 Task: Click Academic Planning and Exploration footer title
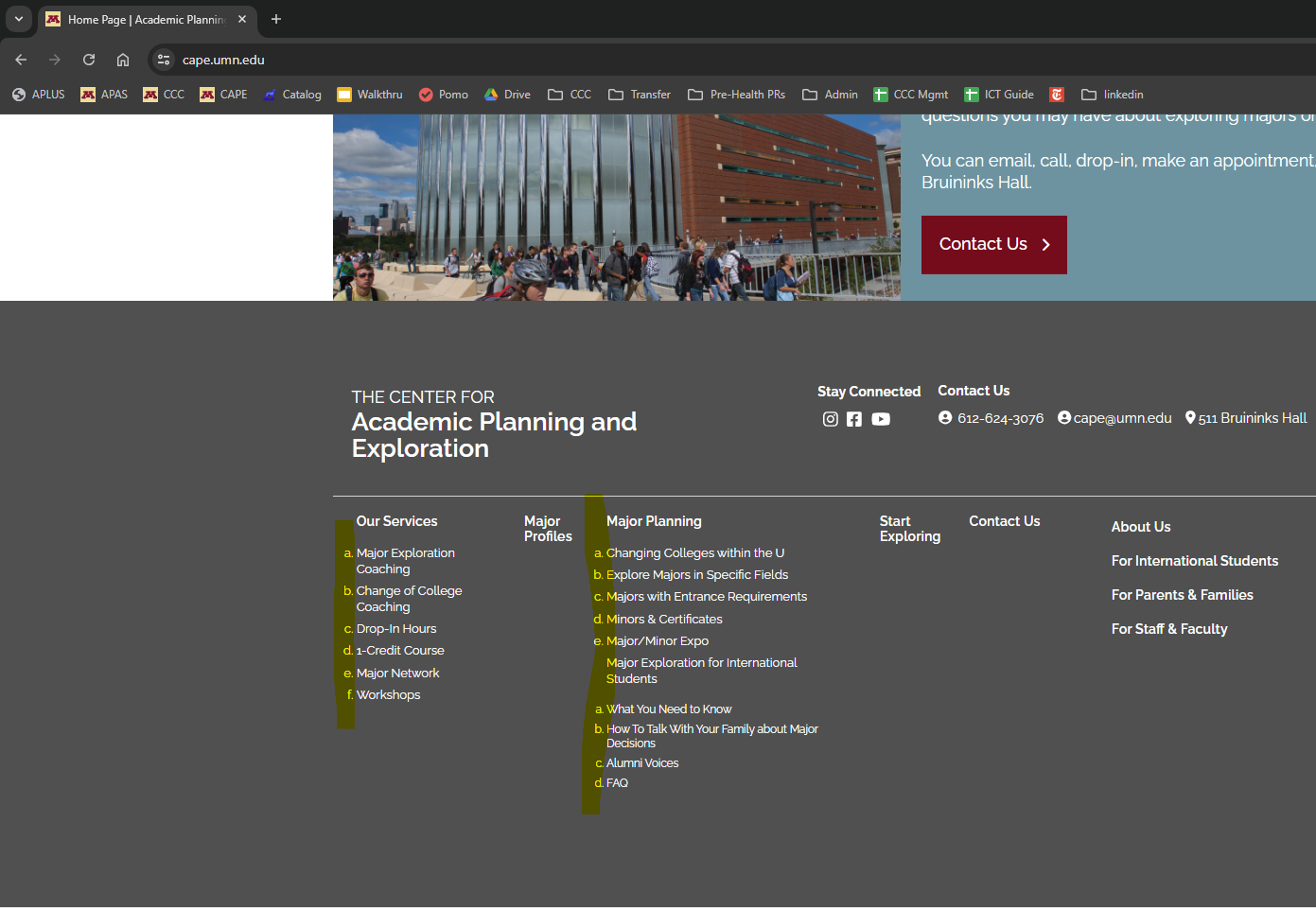pos(494,435)
